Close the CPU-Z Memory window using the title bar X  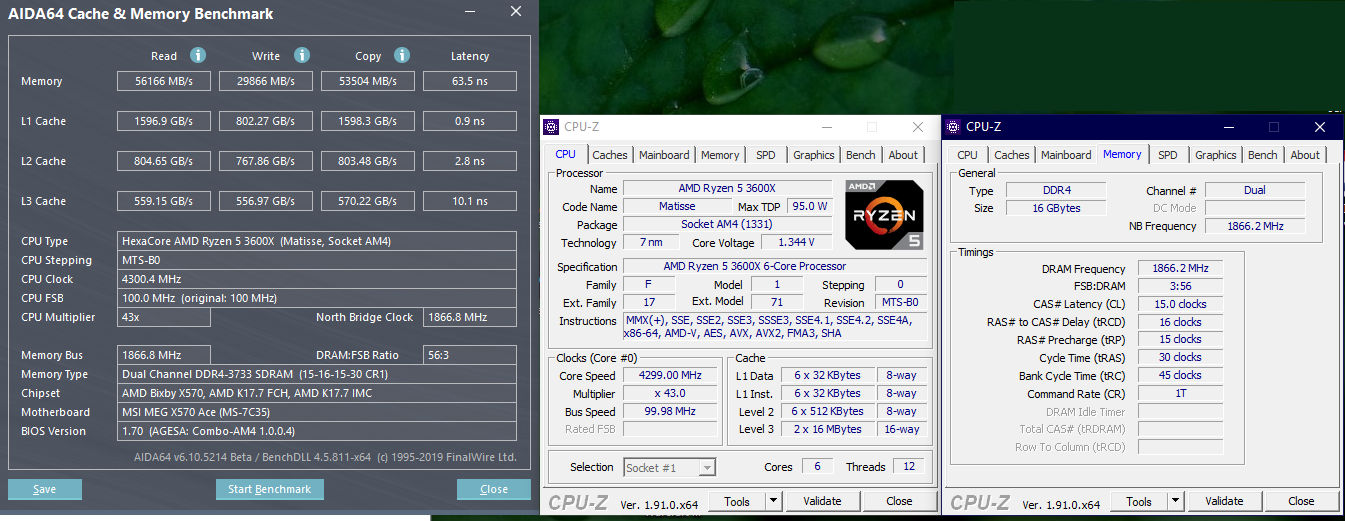tap(1320, 127)
